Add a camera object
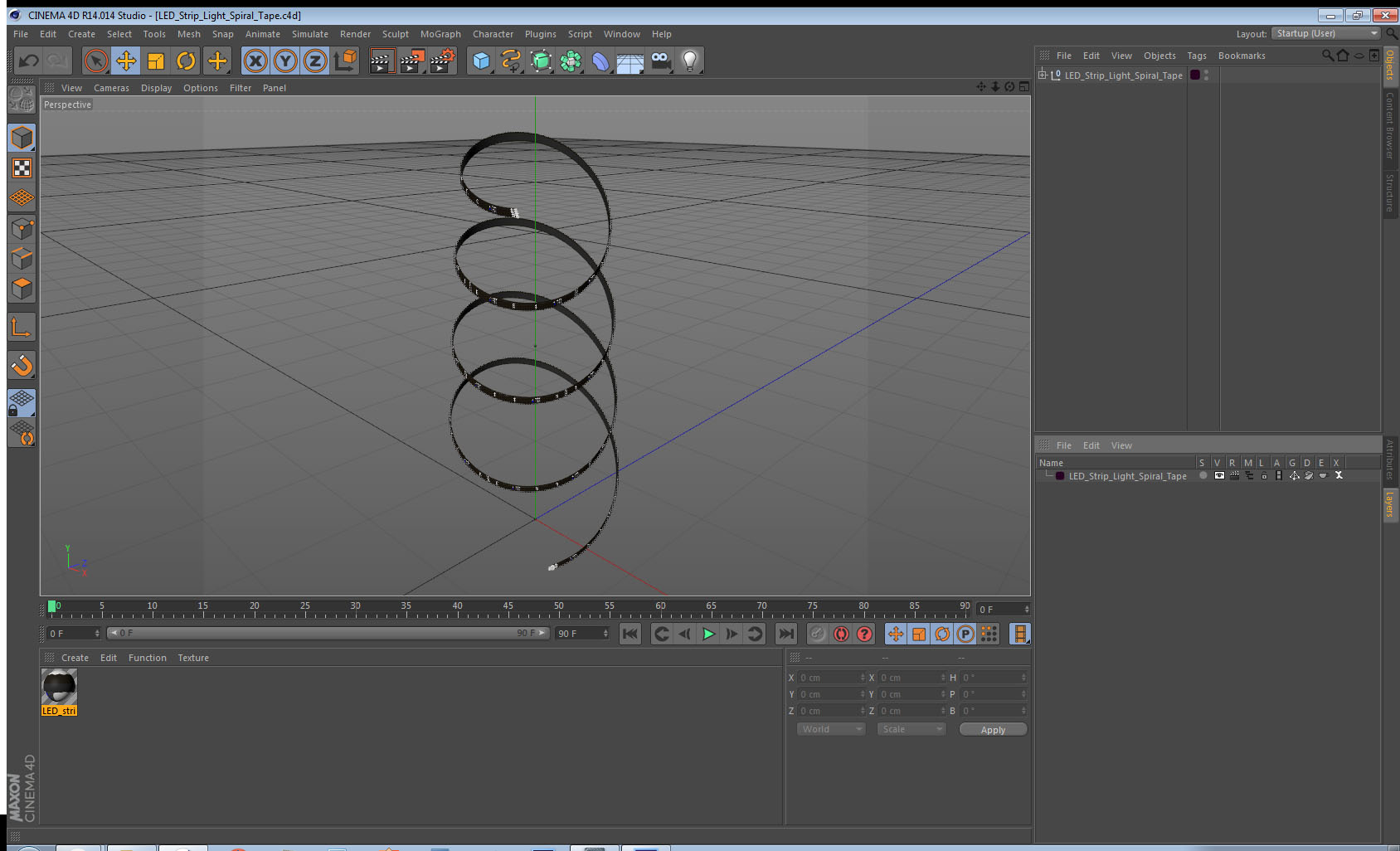The height and width of the screenshot is (851, 1400). click(x=660, y=61)
